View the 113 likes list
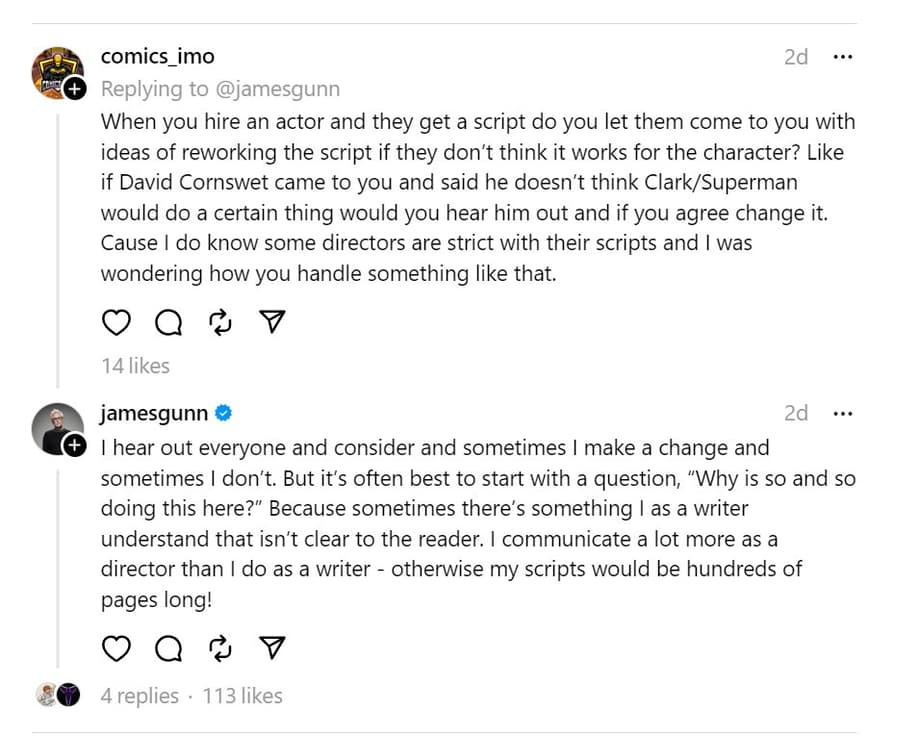Viewport: 920px width, 736px height. 243,696
